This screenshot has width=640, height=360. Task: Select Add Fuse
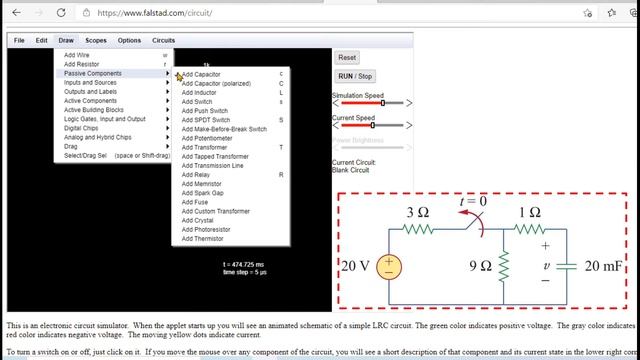[231, 202]
